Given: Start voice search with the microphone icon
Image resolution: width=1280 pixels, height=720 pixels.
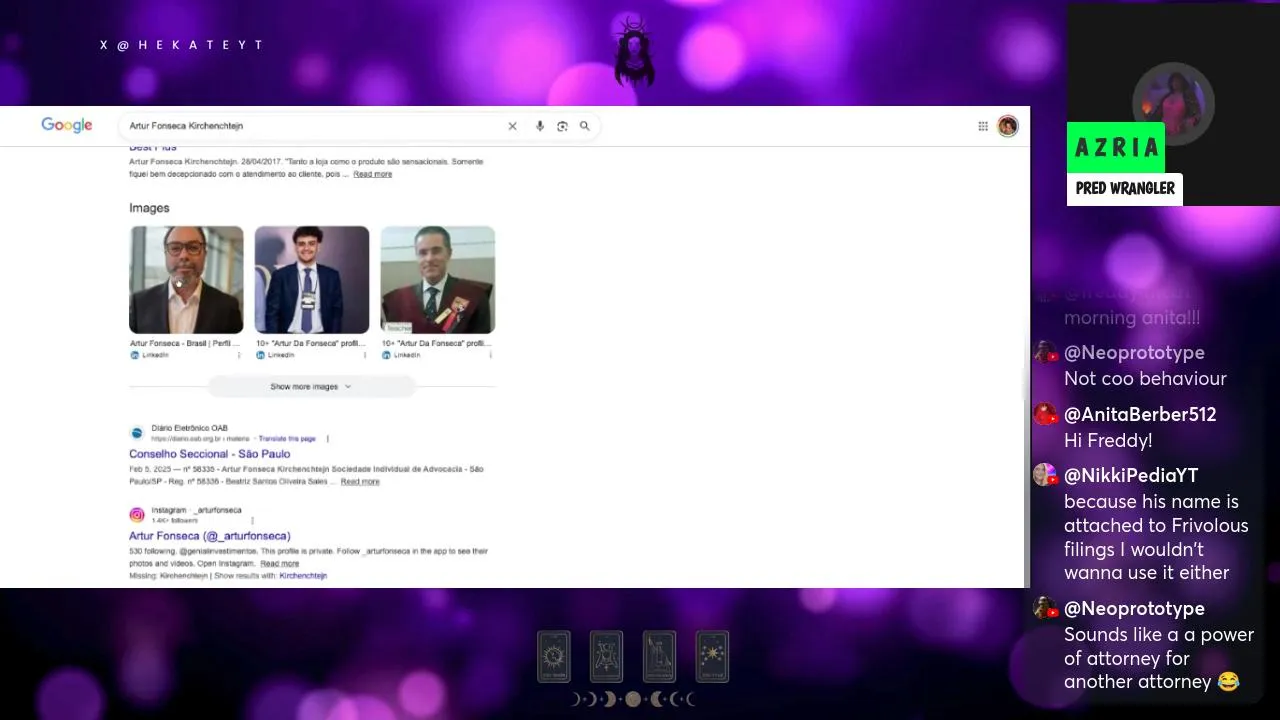Looking at the screenshot, I should click(540, 126).
